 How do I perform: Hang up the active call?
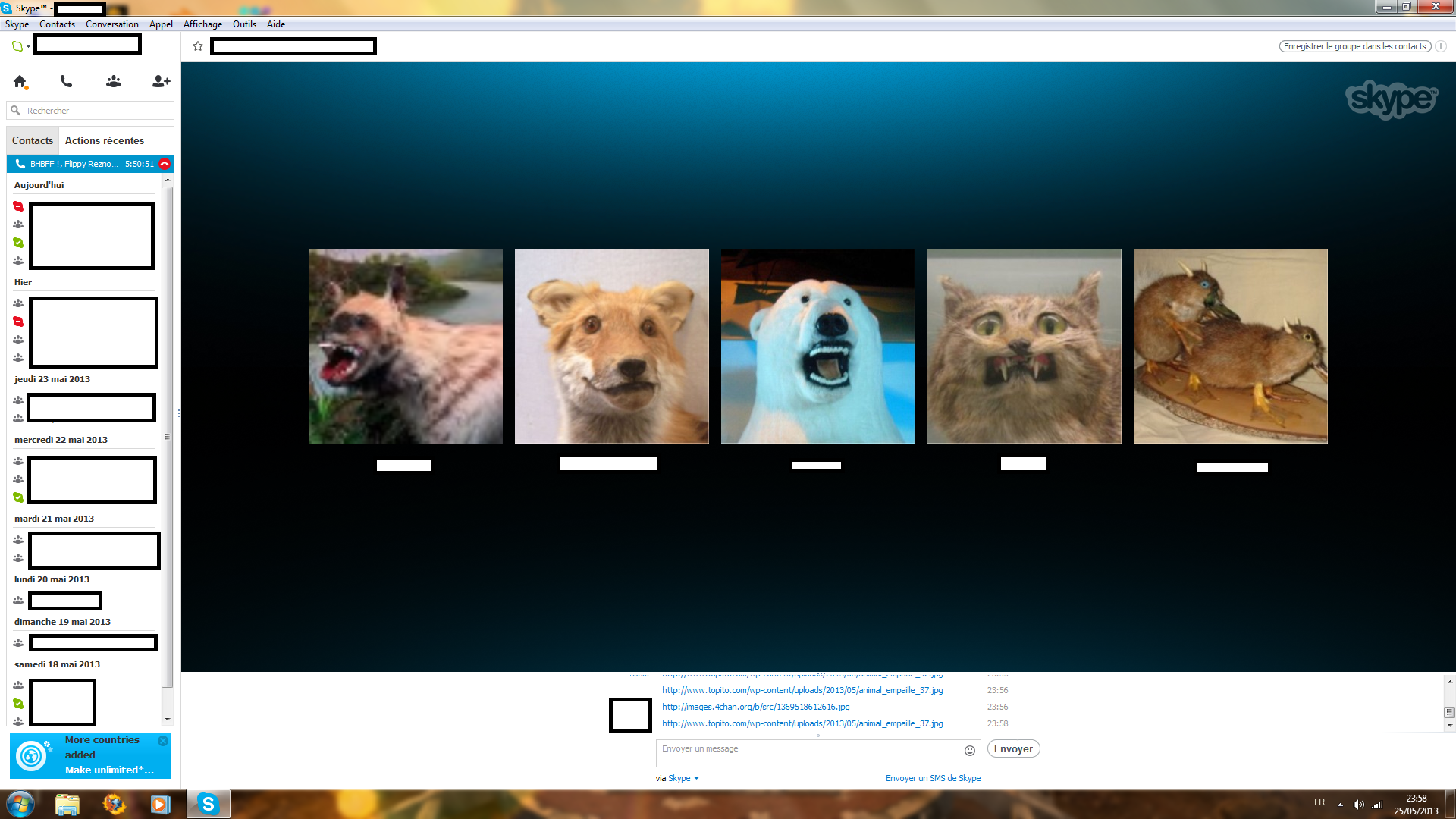pyautogui.click(x=165, y=164)
